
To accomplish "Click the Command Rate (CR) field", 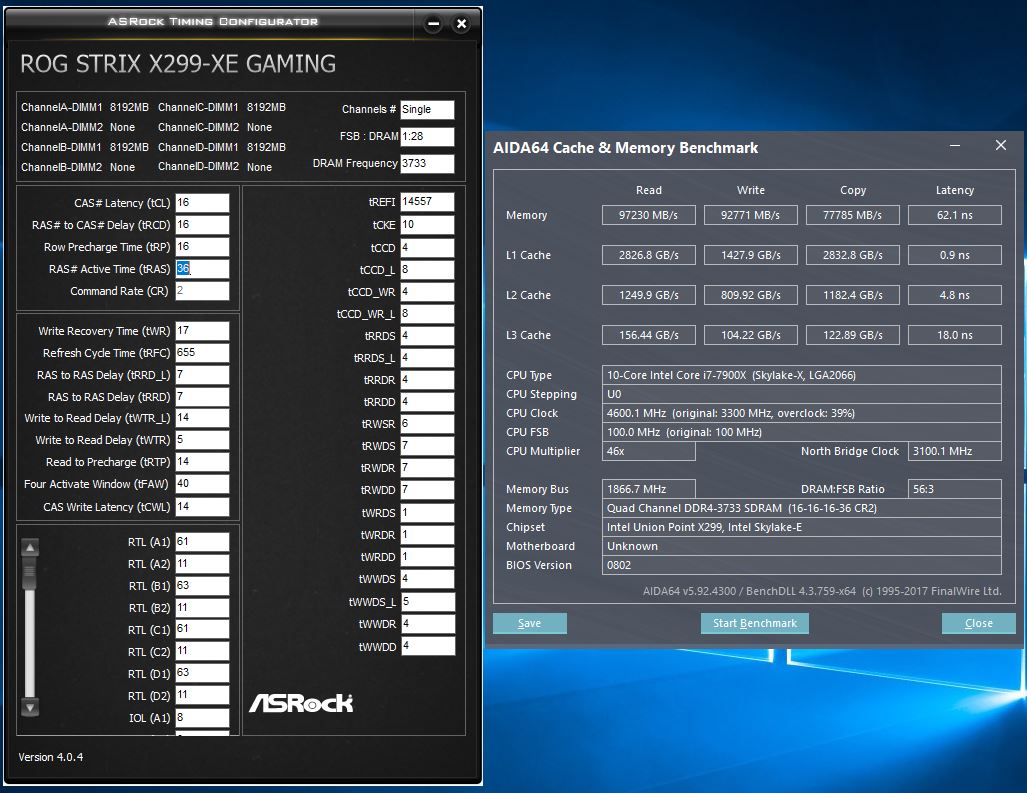I will click(x=202, y=291).
